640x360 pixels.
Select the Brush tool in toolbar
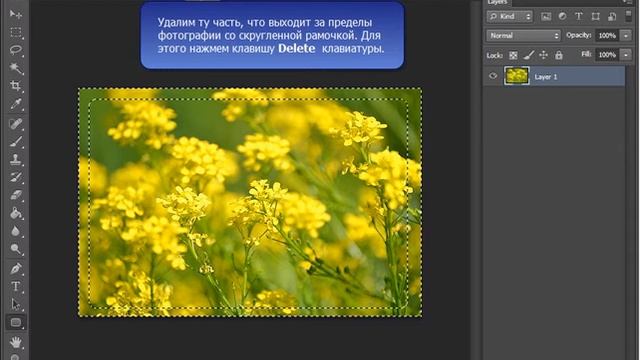[16, 141]
